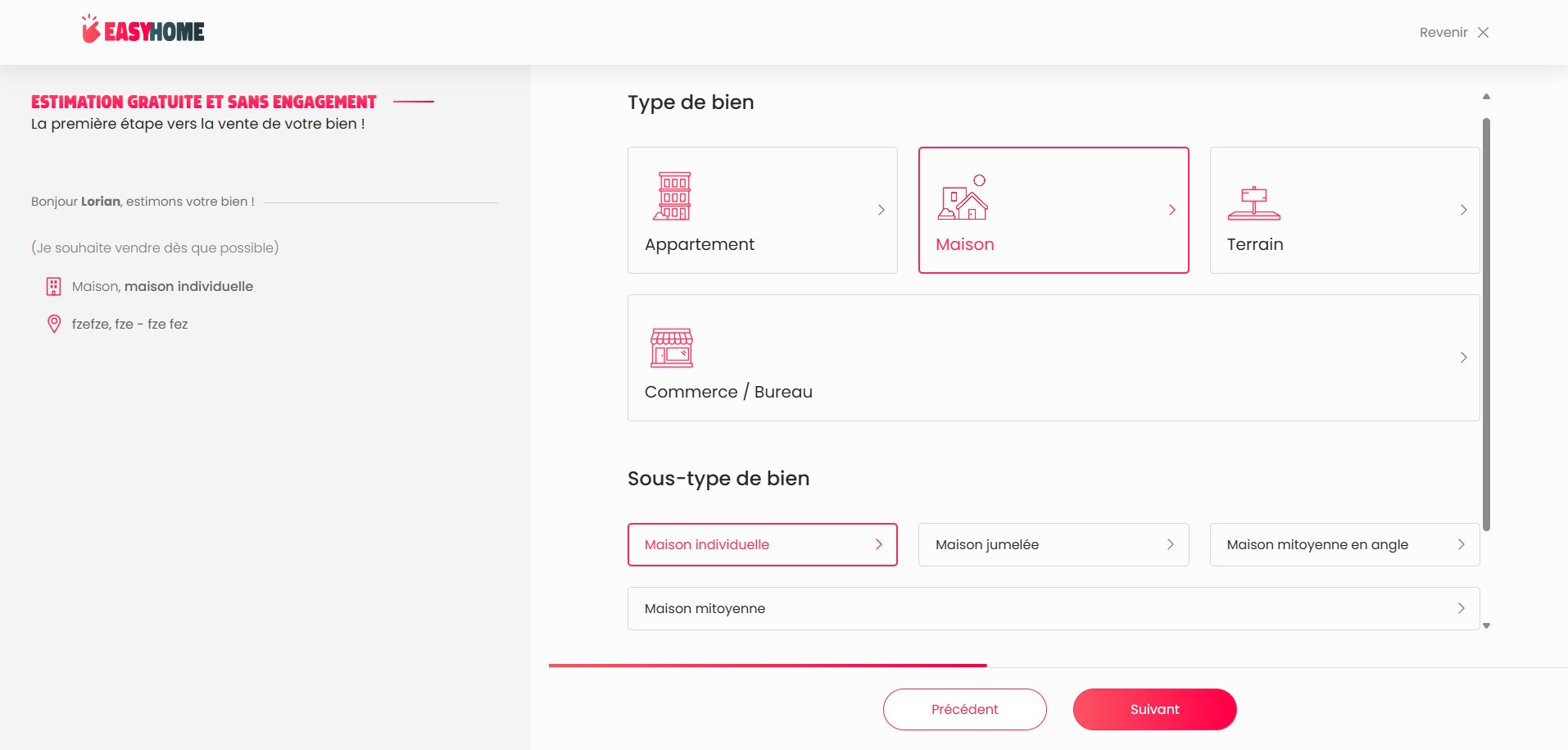The width and height of the screenshot is (1568, 750).
Task: Continue with the Suivant button
Action: (x=1155, y=709)
